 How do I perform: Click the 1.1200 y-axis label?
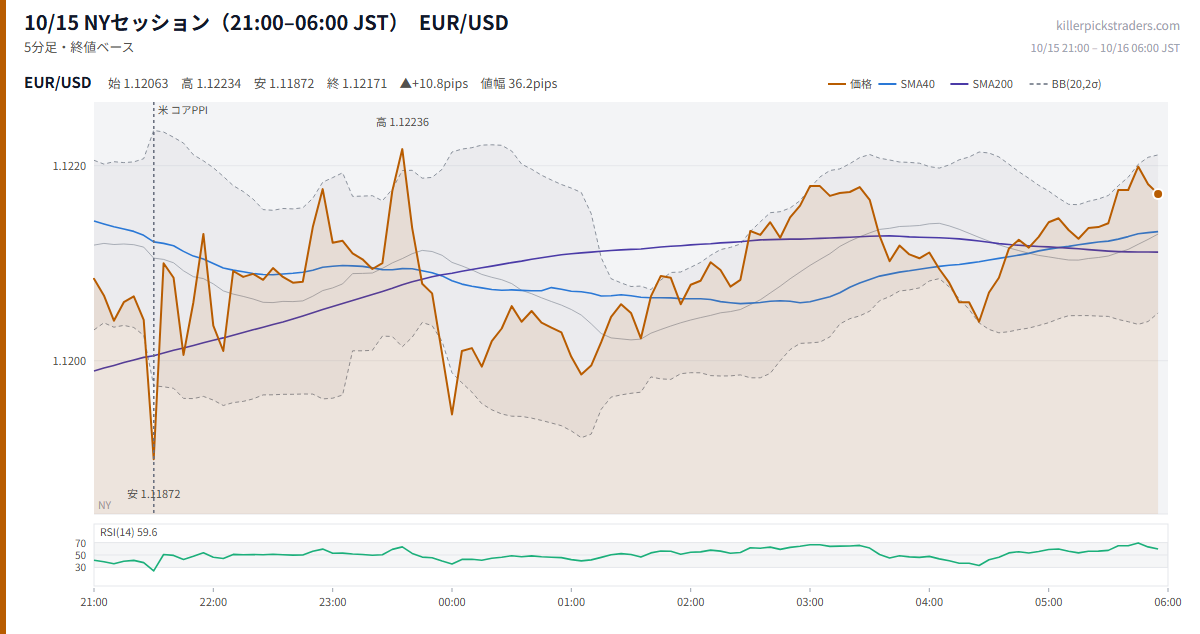69,361
